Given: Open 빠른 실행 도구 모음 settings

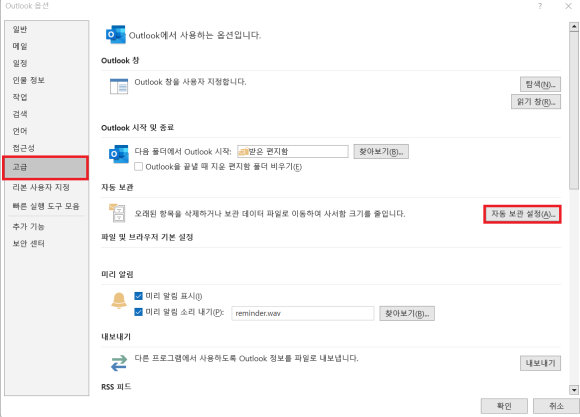Looking at the screenshot, I should (46, 206).
